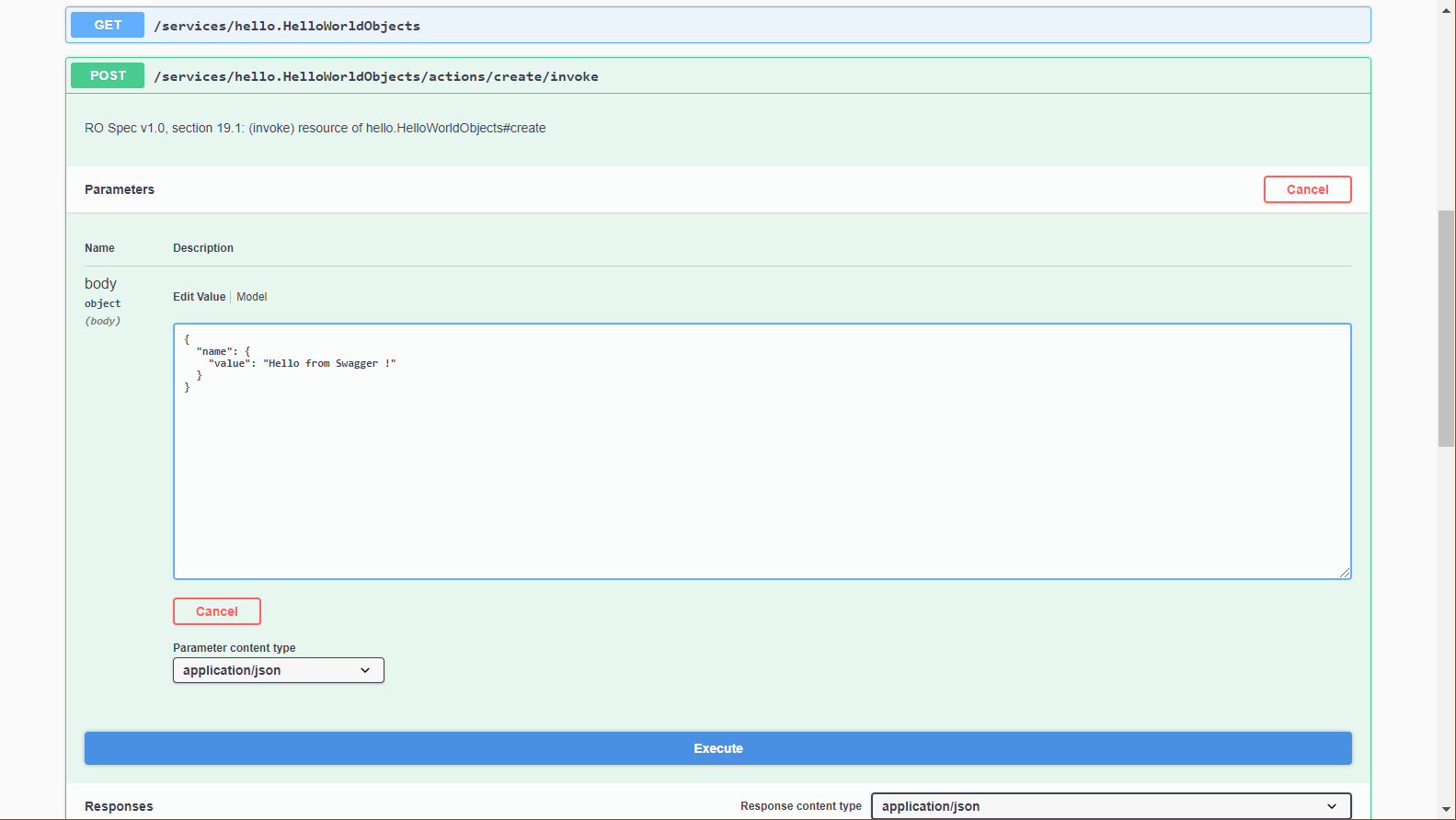
Task: Switch to the Model tab
Action: click(x=252, y=297)
